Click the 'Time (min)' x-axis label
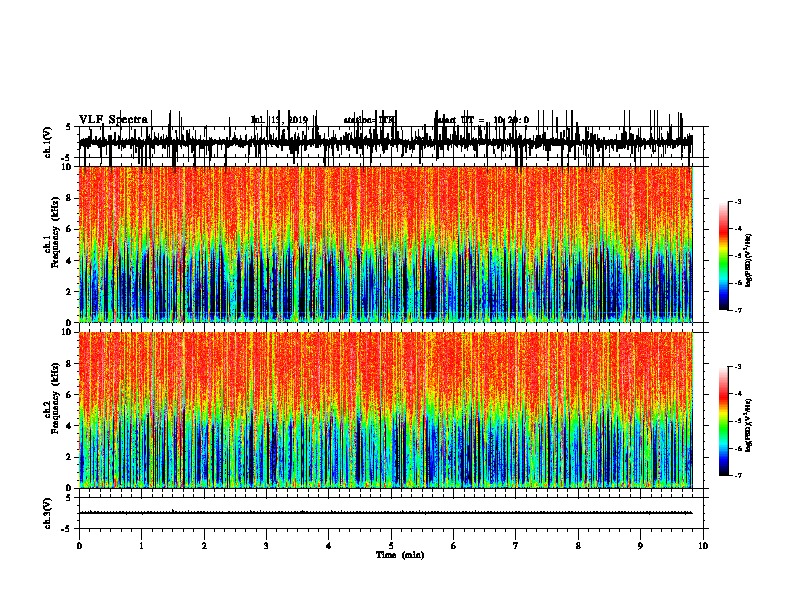 [400, 555]
